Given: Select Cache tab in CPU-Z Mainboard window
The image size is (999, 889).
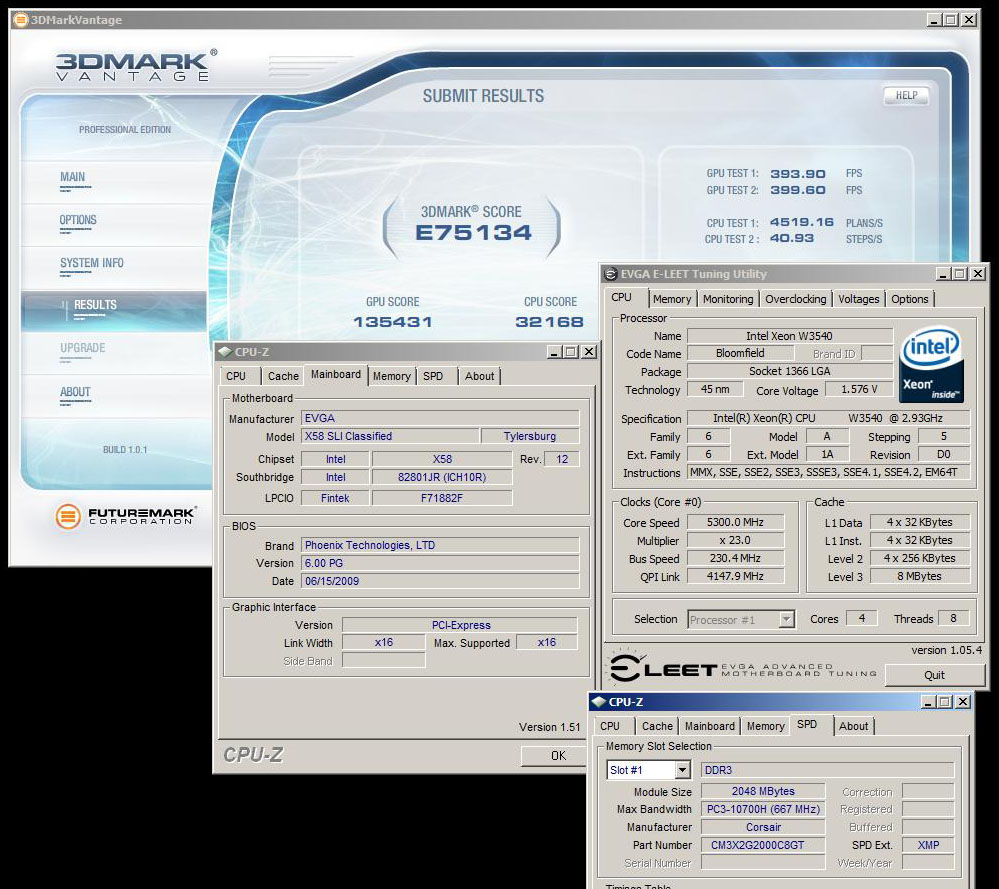Looking at the screenshot, I should tap(283, 376).
